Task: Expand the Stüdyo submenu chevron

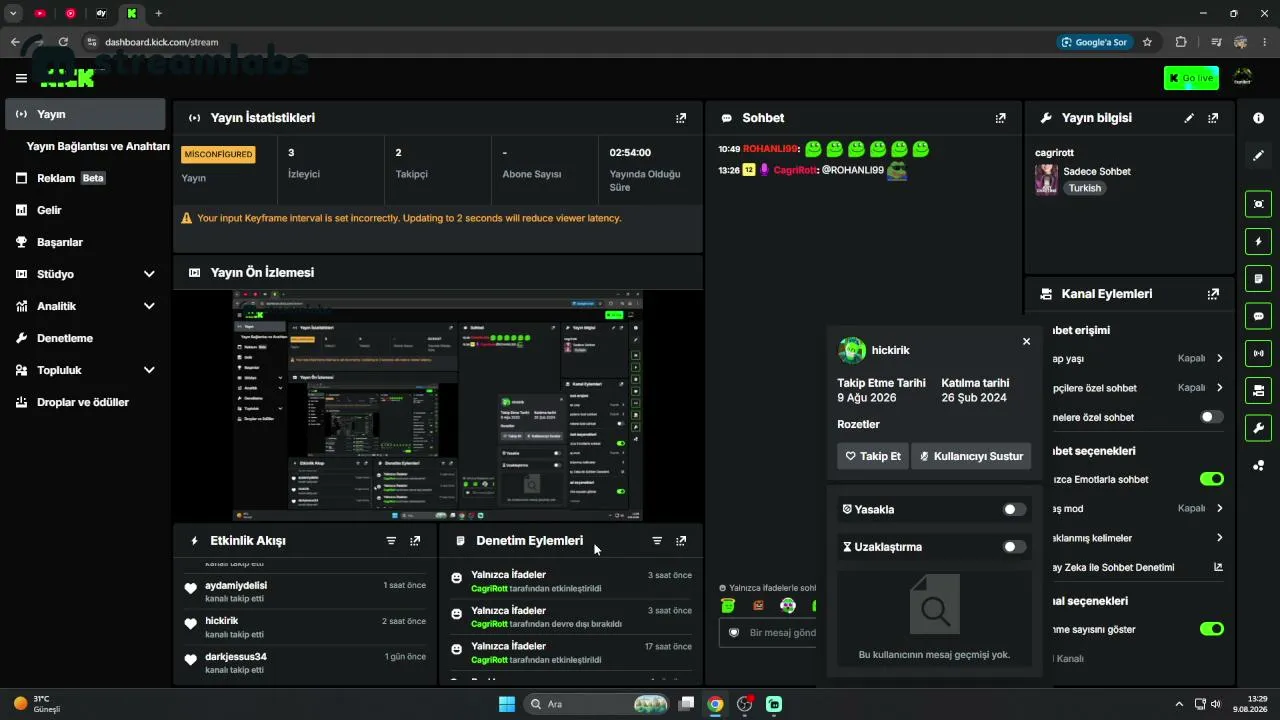Action: (x=149, y=274)
